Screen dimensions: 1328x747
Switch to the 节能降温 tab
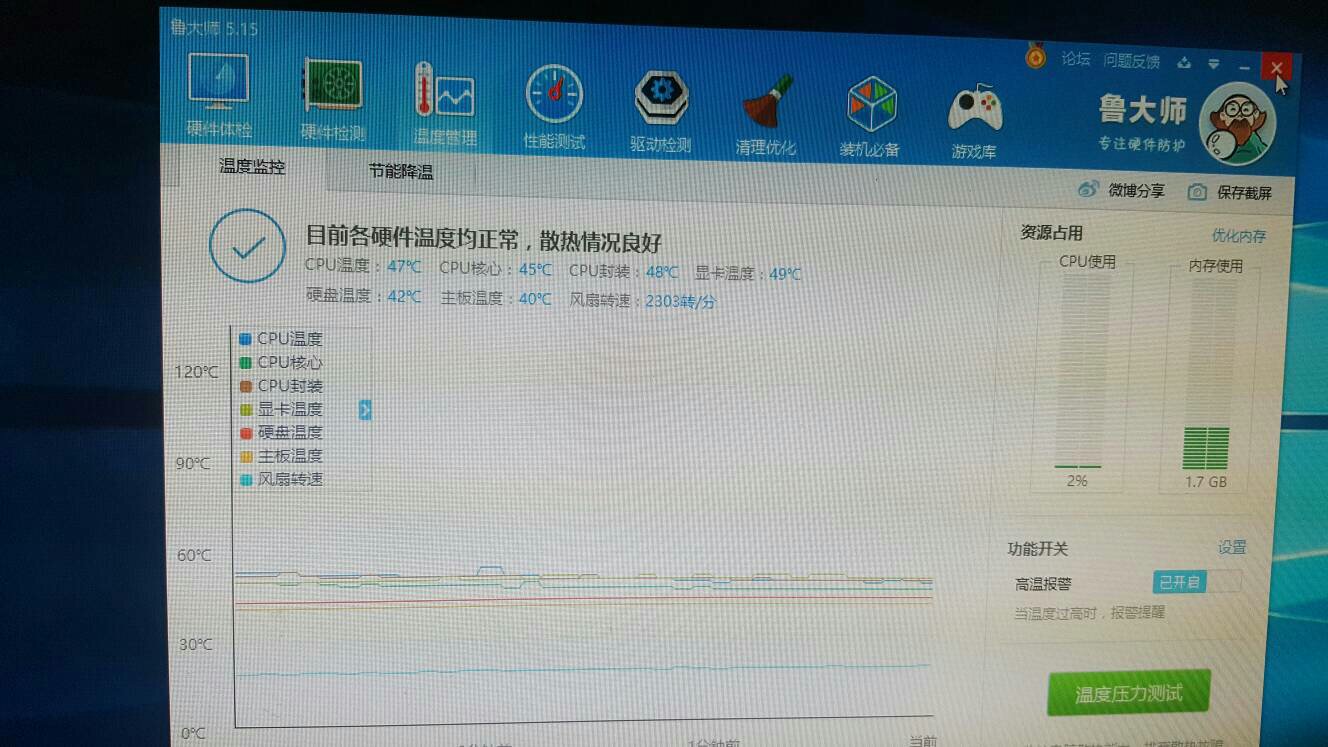click(400, 172)
